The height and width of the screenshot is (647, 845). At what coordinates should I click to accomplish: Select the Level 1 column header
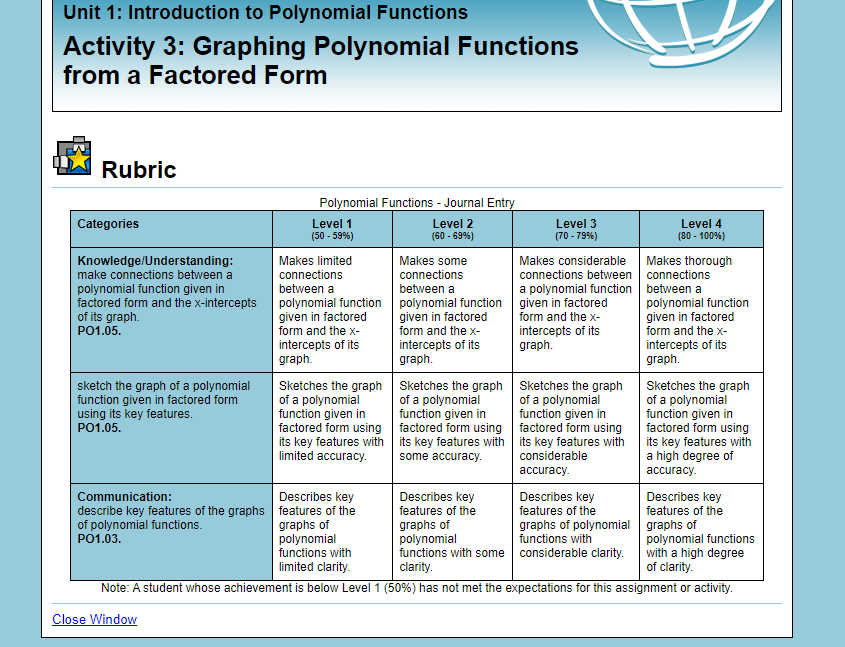(x=331, y=228)
